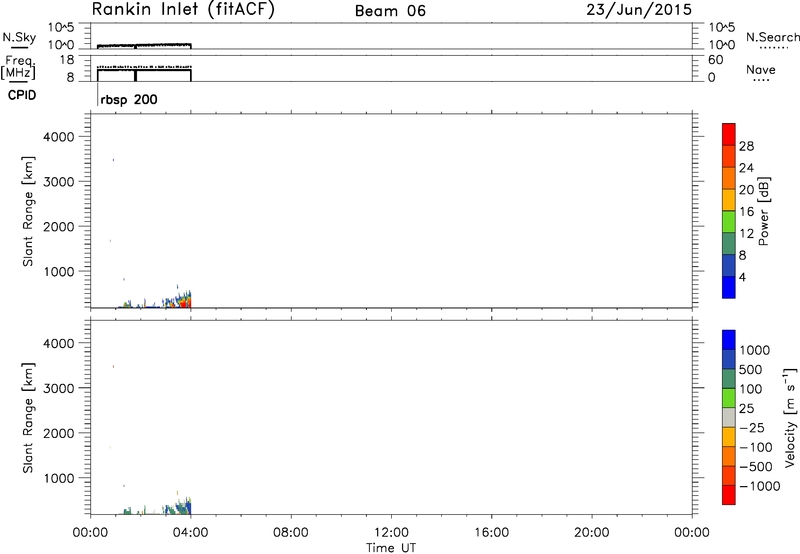The width and height of the screenshot is (800, 554).
Task: Click the 24 tick on Power colorbar
Action: pos(746,168)
